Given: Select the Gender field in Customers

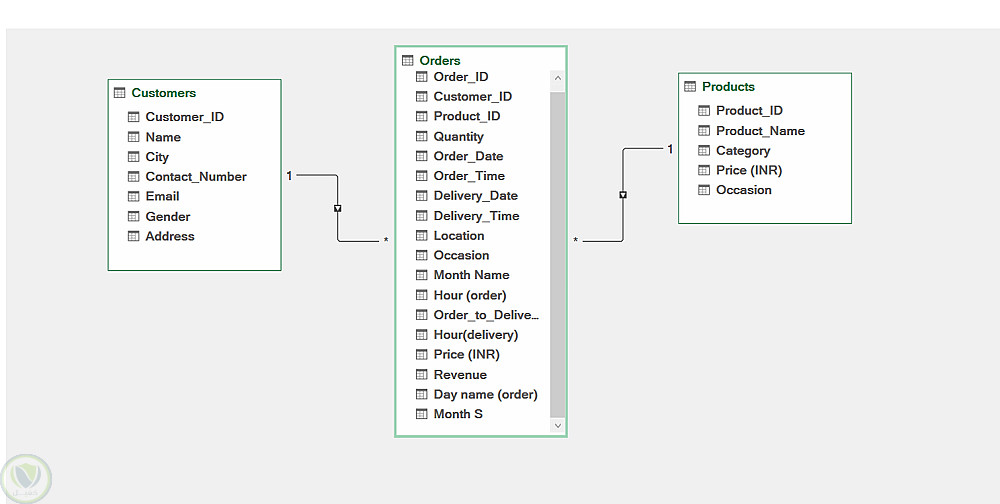Looking at the screenshot, I should pos(167,216).
